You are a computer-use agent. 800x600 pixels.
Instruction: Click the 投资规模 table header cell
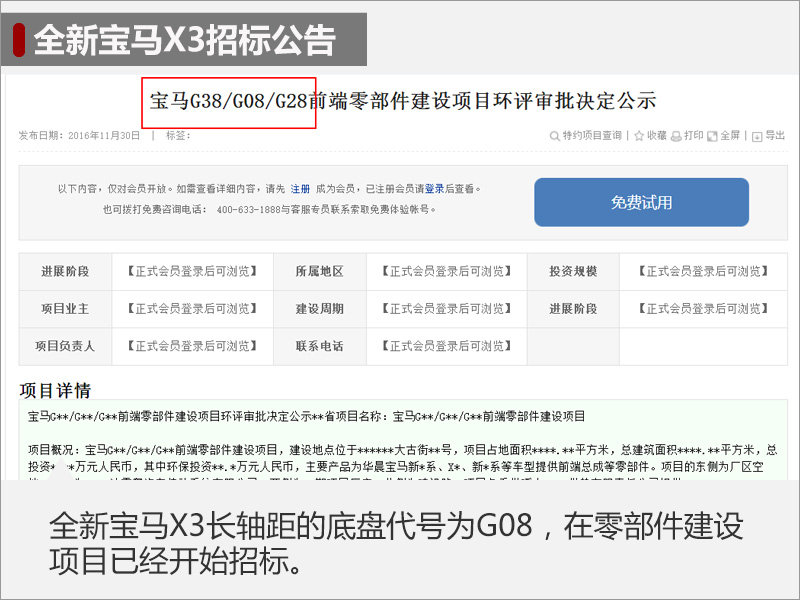pos(573,271)
